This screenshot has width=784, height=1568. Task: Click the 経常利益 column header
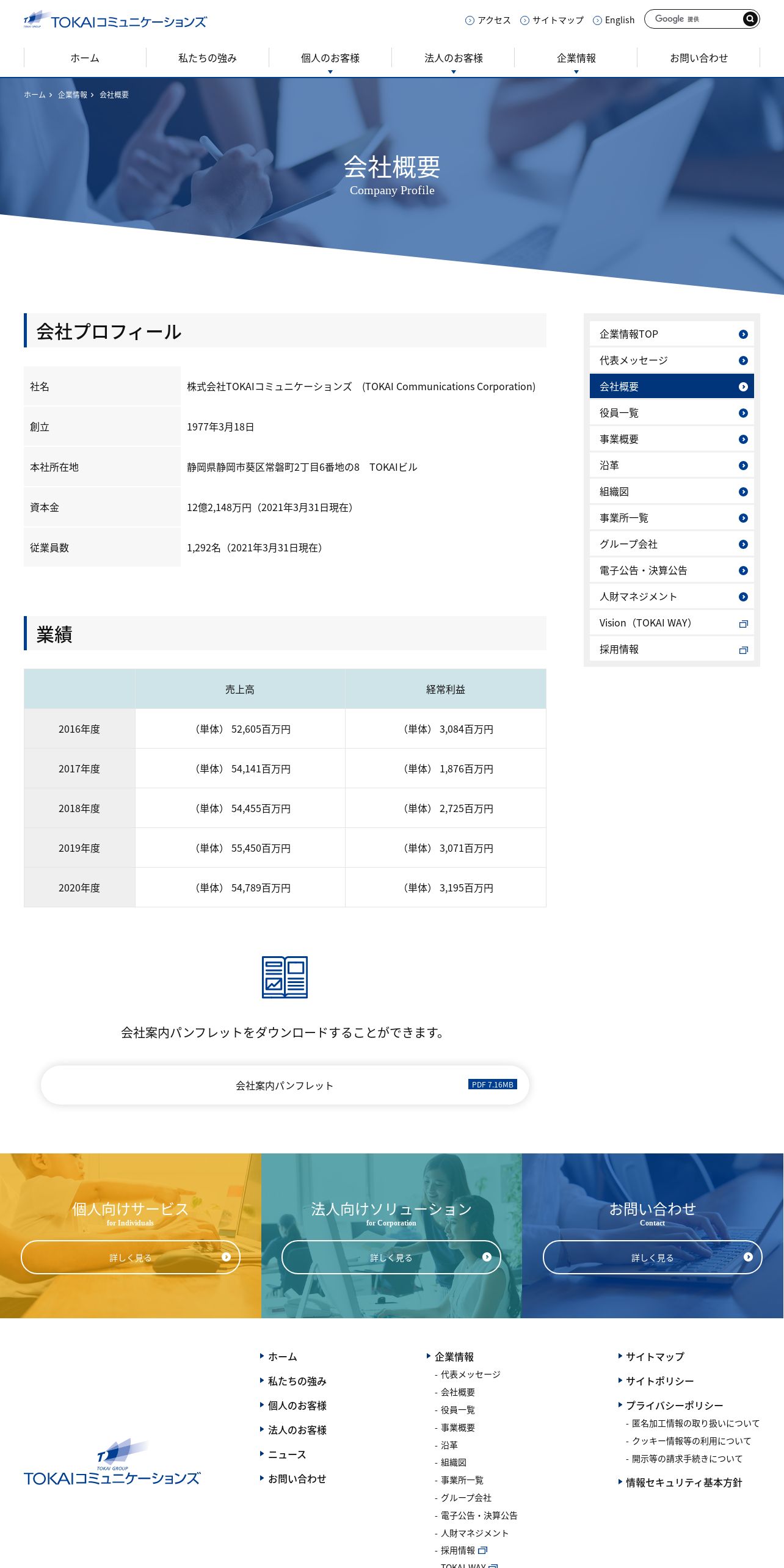tap(446, 689)
